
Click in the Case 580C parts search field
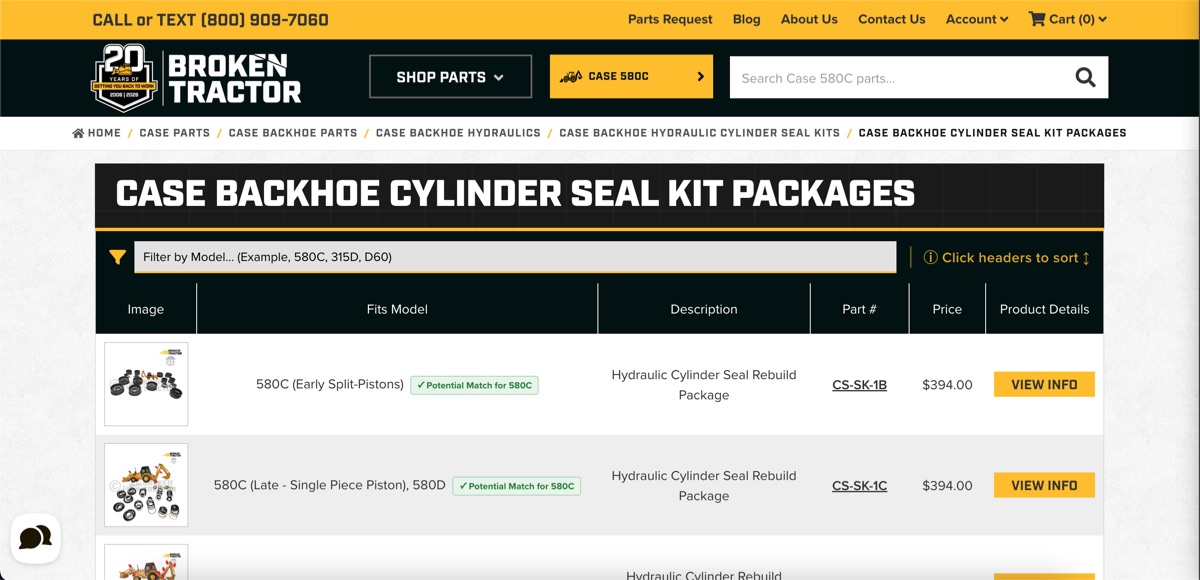(897, 78)
